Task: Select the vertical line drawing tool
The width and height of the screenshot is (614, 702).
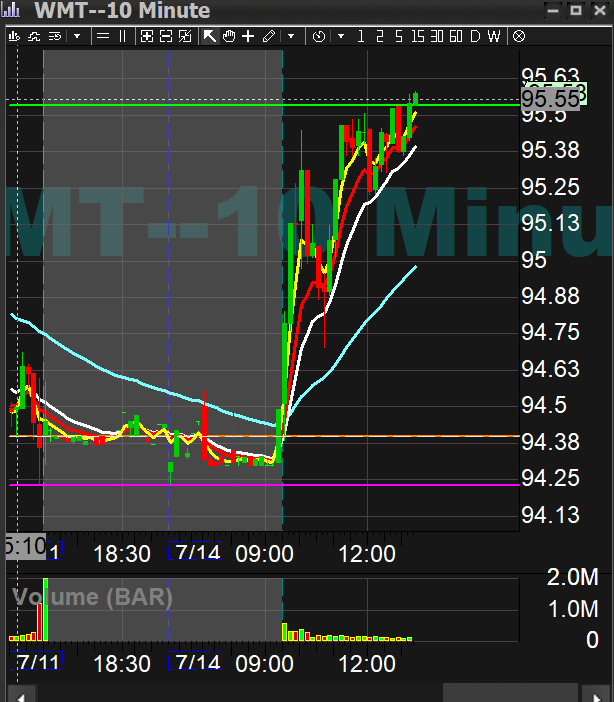Action: click(x=122, y=36)
